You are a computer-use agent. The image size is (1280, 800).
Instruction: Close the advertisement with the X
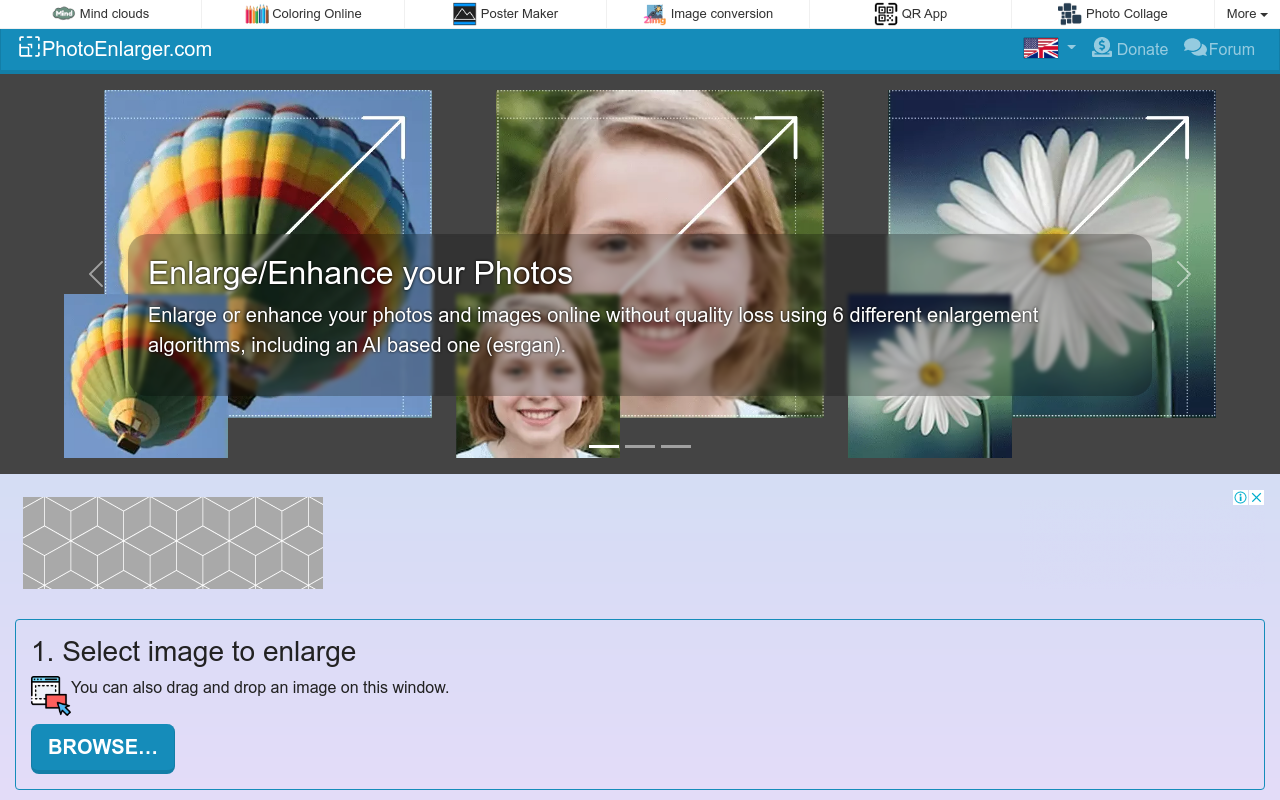1257,498
